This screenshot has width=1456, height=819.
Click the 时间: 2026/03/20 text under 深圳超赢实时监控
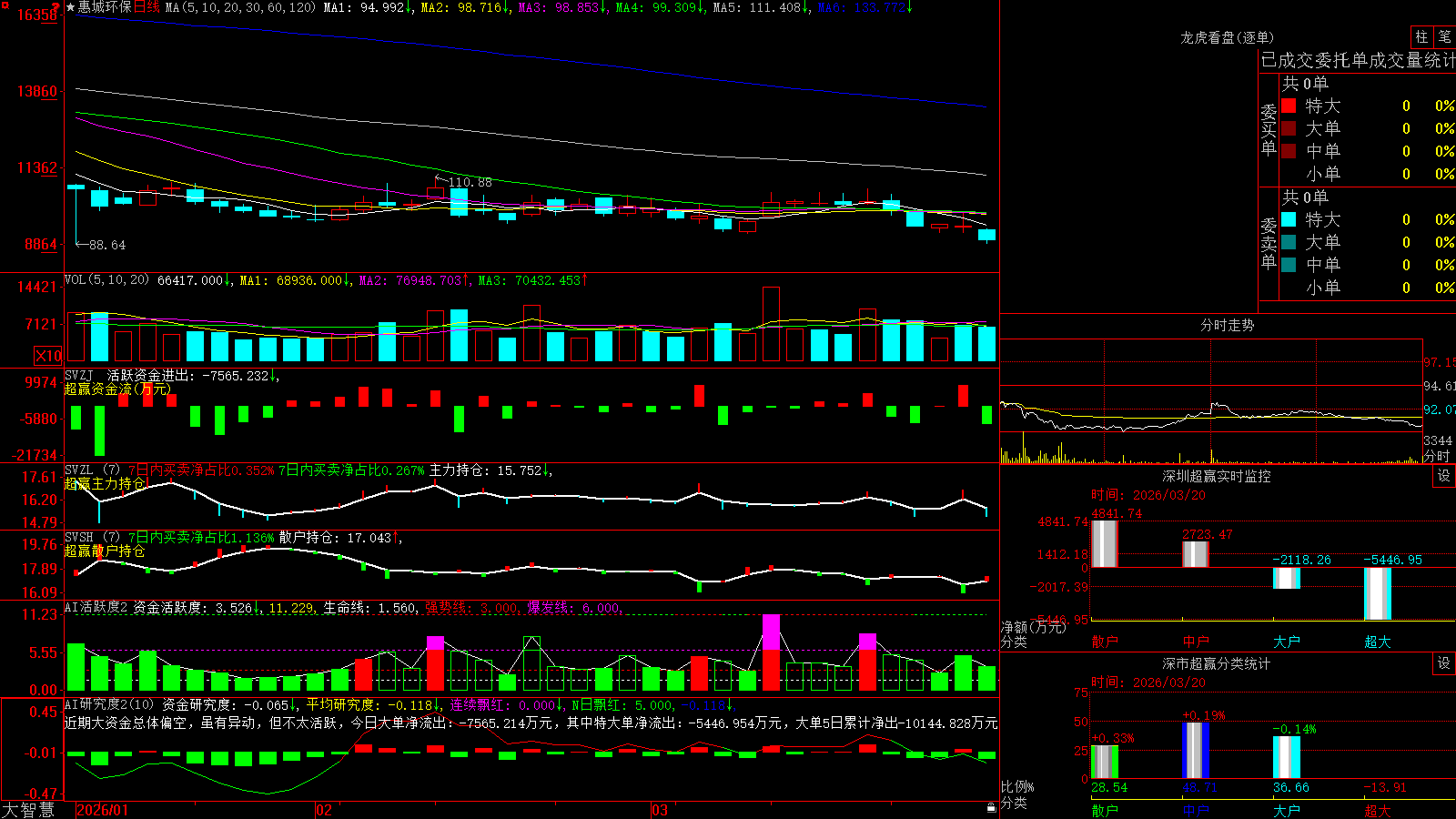click(1148, 495)
